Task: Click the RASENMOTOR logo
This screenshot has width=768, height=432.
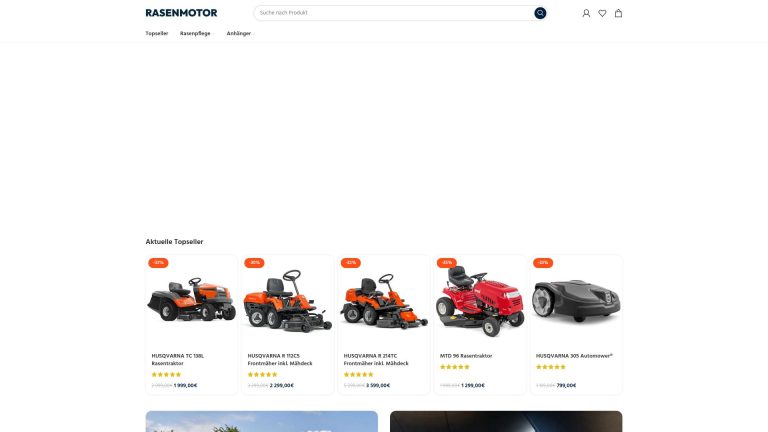Action: 181,13
